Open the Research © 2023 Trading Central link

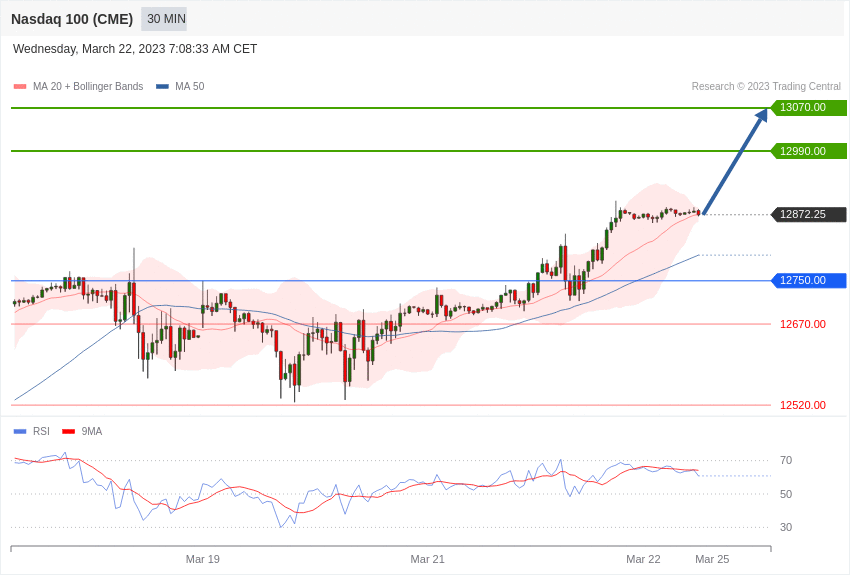(766, 87)
